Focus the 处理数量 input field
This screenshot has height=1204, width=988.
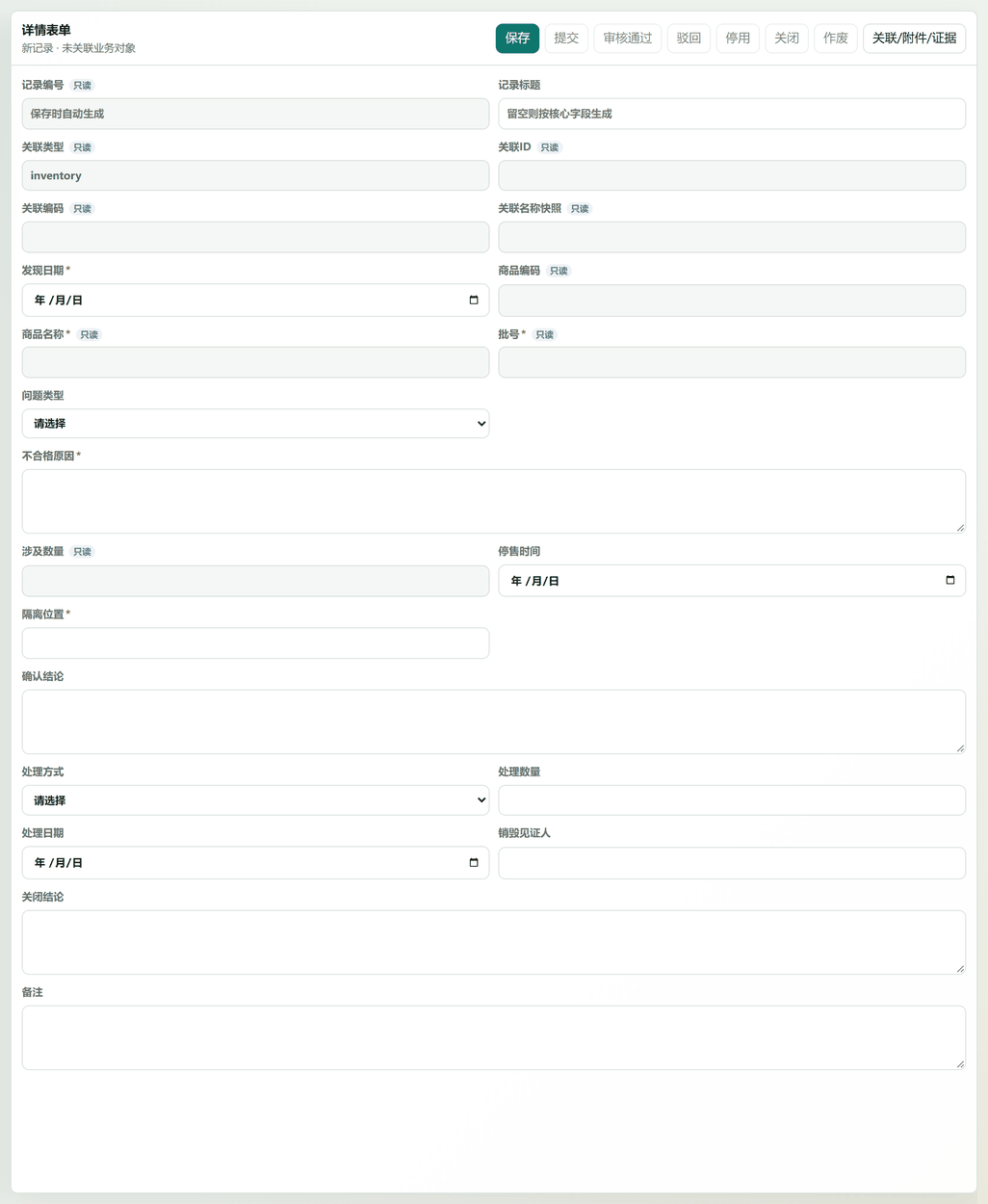[732, 800]
